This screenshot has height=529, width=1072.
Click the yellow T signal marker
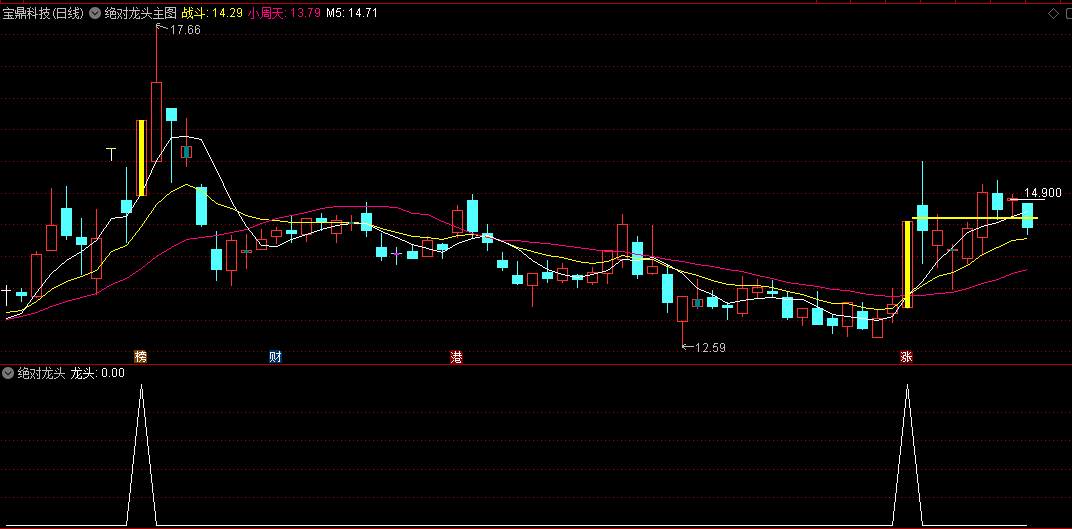click(111, 154)
